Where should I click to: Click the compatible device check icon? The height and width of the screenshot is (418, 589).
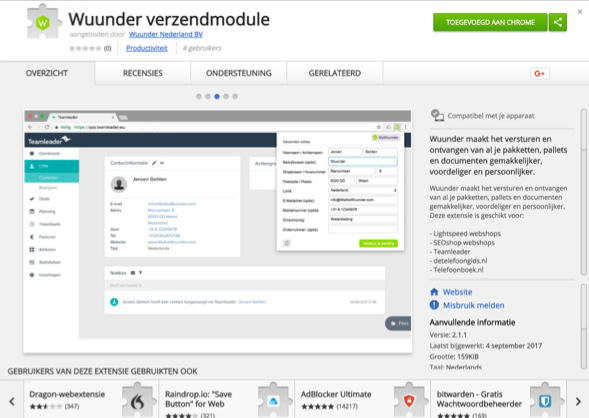click(x=437, y=115)
